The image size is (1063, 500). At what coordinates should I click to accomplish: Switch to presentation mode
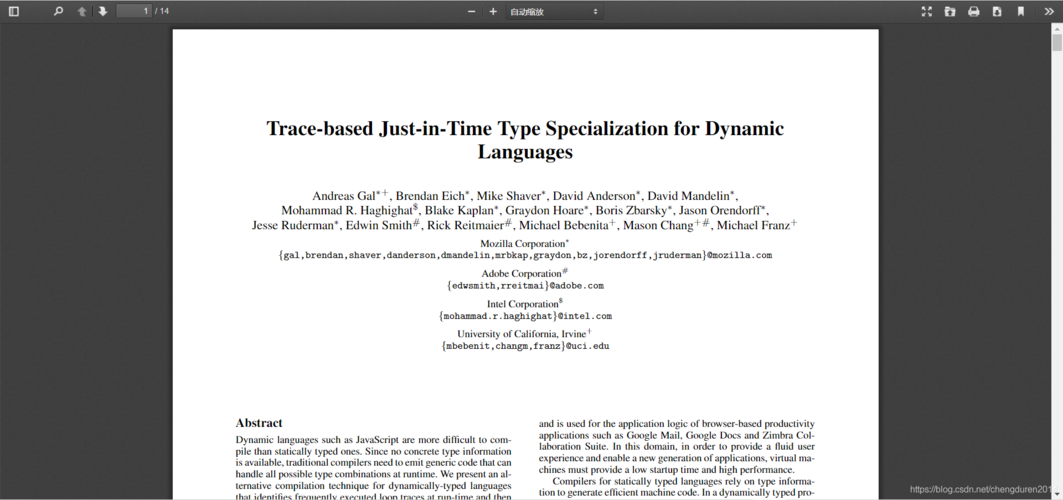926,12
